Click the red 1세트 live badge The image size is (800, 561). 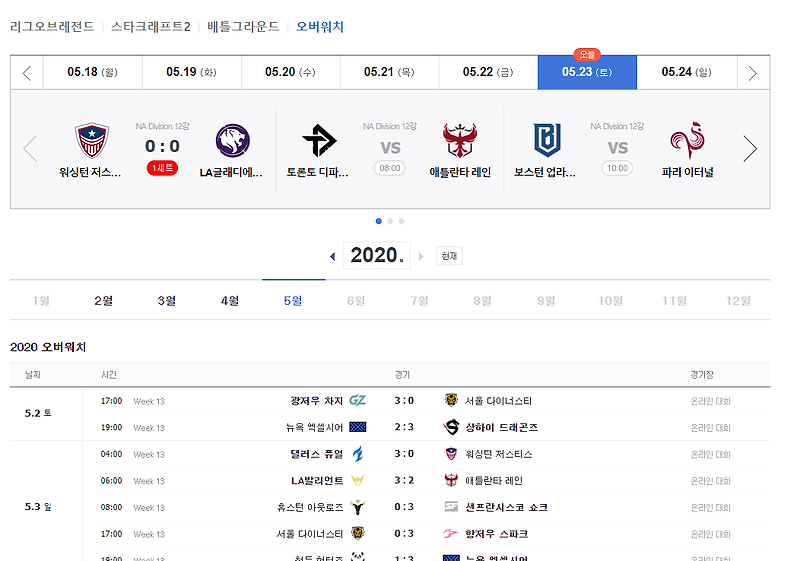[x=162, y=168]
